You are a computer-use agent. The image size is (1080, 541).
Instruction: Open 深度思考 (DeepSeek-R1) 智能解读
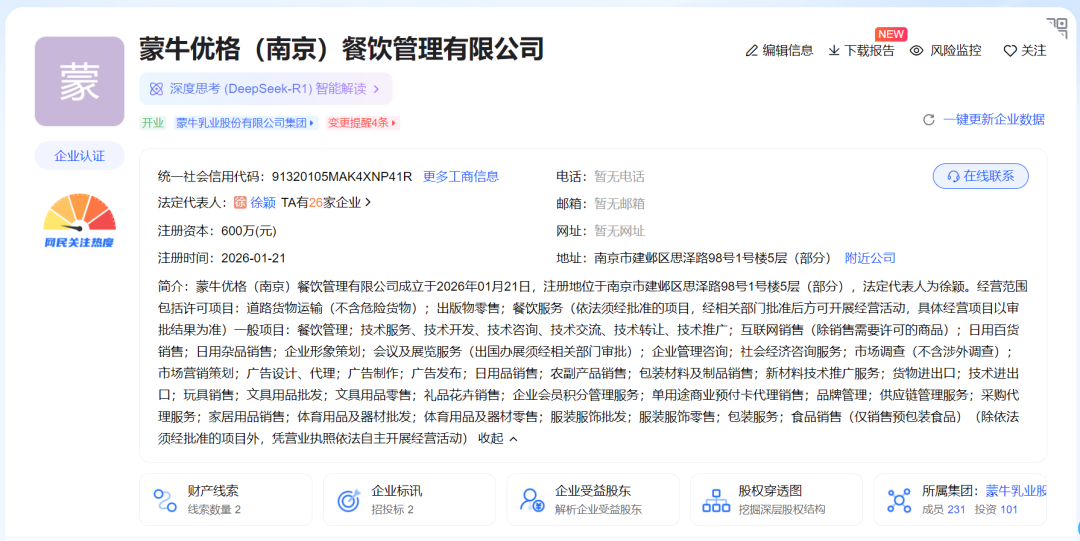coord(266,89)
